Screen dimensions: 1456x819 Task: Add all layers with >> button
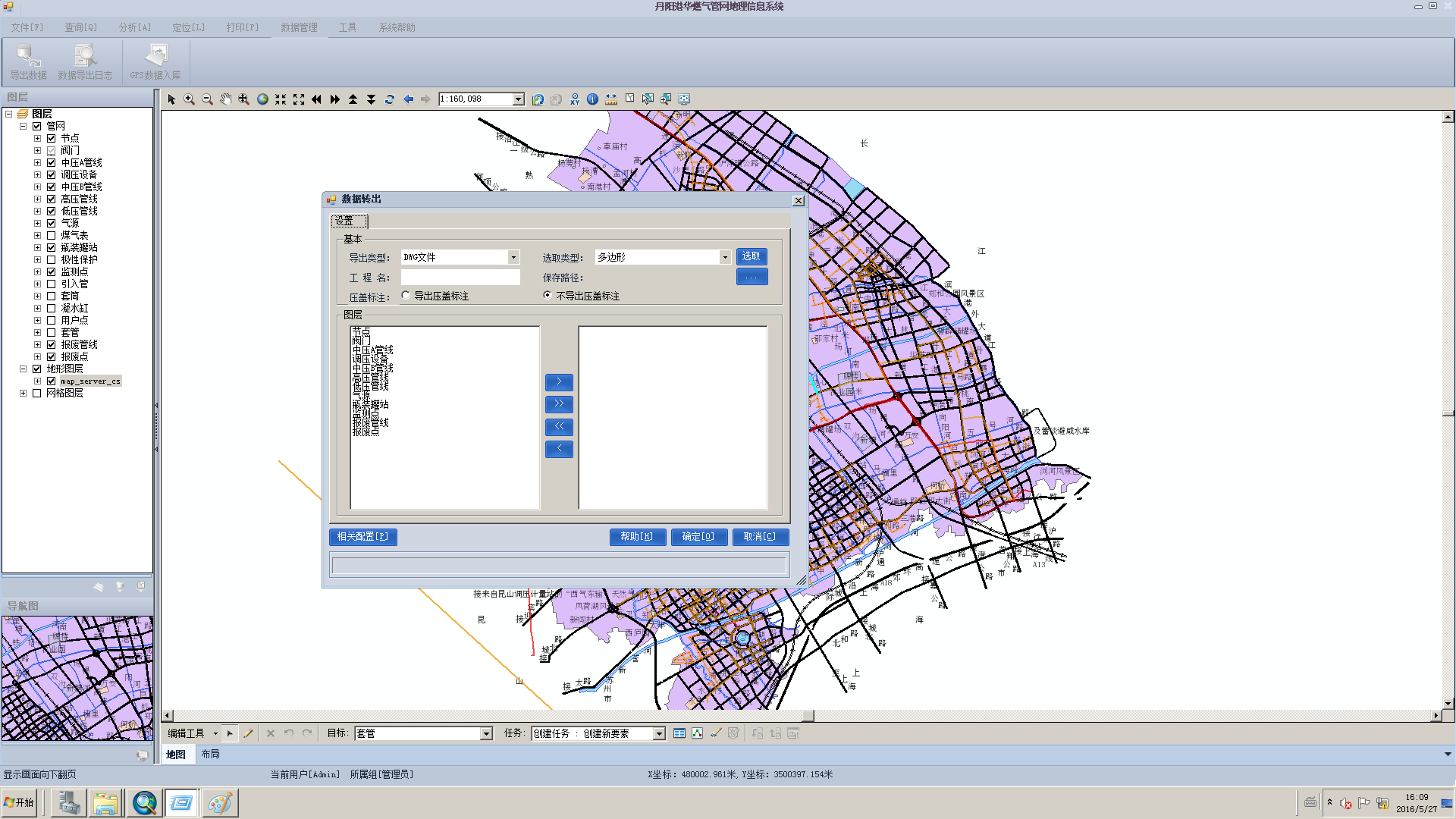pos(559,404)
